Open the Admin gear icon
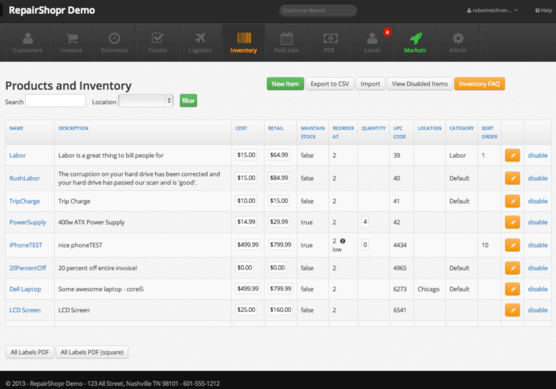Image resolution: width=556 pixels, height=389 pixels. (x=458, y=38)
